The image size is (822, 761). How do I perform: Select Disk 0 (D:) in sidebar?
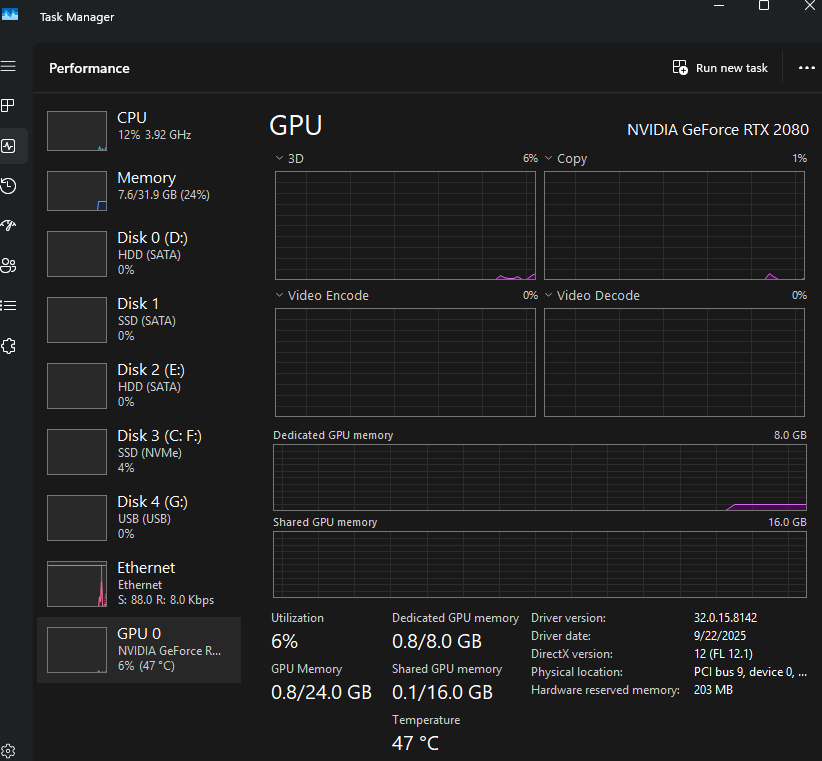pyautogui.click(x=139, y=254)
